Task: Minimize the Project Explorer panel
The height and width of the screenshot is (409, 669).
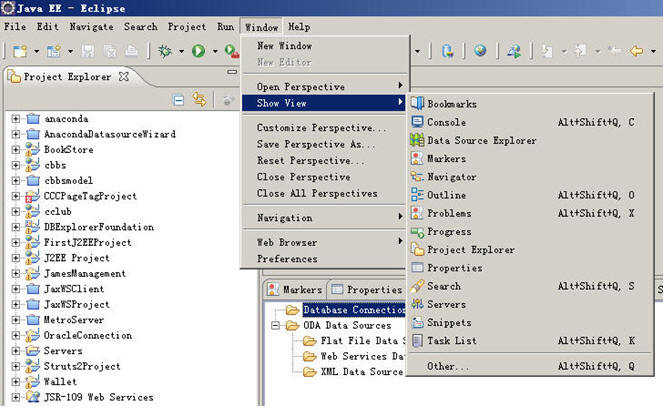Action: pos(232,72)
